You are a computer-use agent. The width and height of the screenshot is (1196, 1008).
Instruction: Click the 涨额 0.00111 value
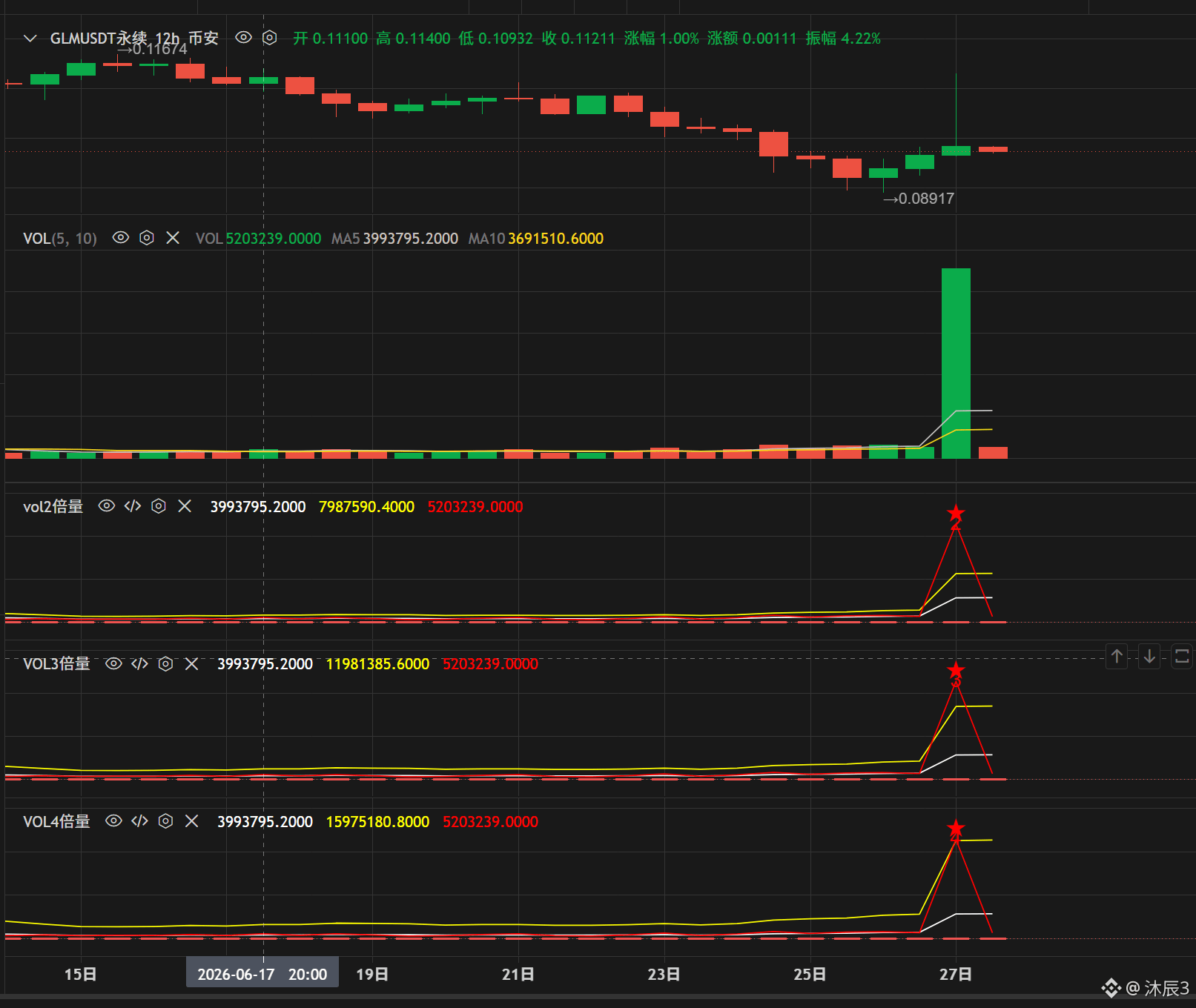(752, 39)
